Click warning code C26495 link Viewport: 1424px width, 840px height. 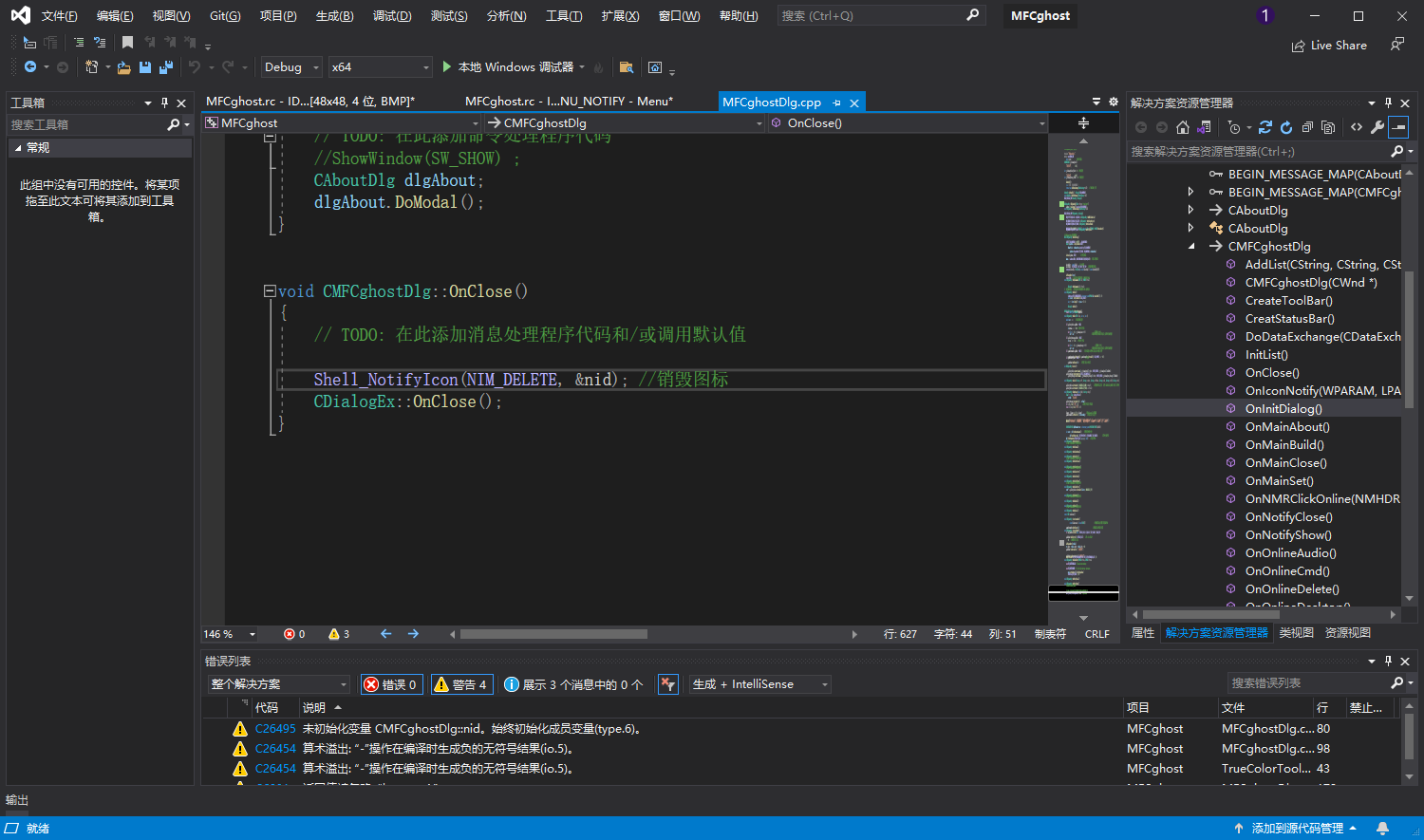(275, 729)
